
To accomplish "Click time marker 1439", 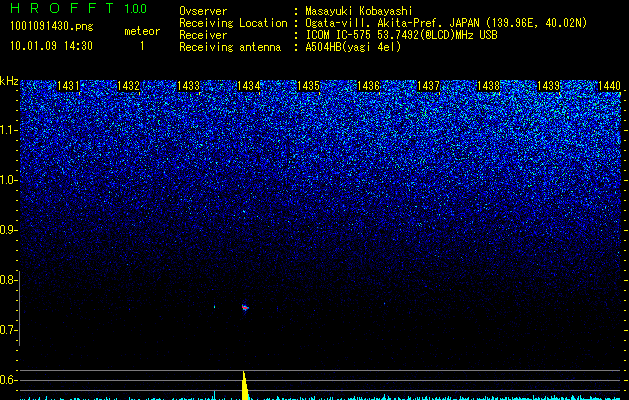I will (548, 86).
